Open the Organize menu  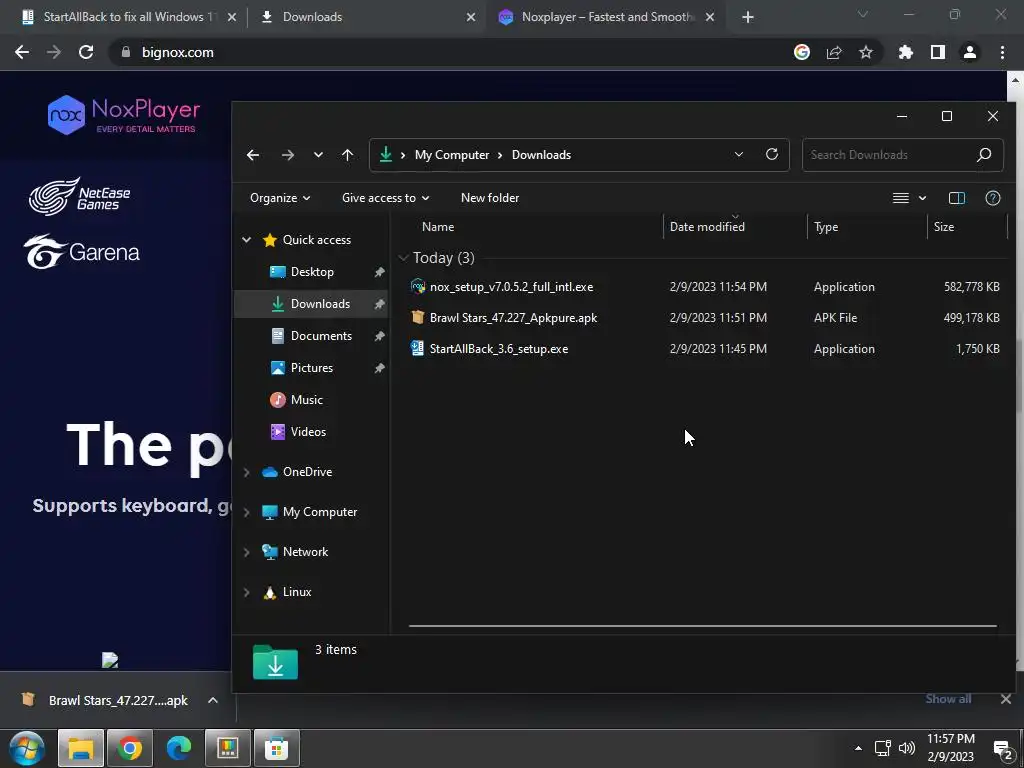[x=280, y=198]
